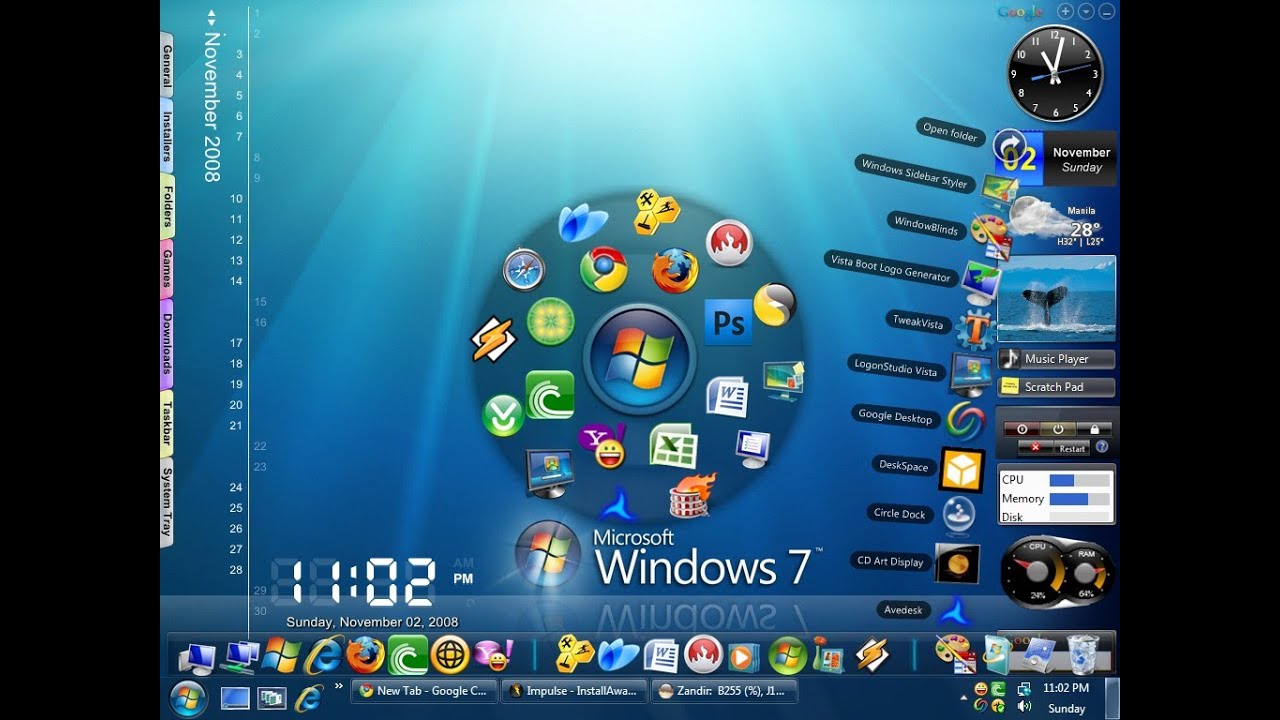Viewport: 1280px width, 720px height.
Task: Click the central Windows orb of circle dock
Action: click(x=639, y=358)
